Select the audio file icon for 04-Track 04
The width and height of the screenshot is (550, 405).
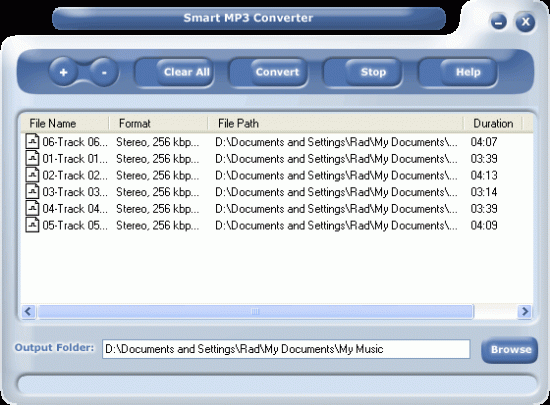(x=32, y=208)
